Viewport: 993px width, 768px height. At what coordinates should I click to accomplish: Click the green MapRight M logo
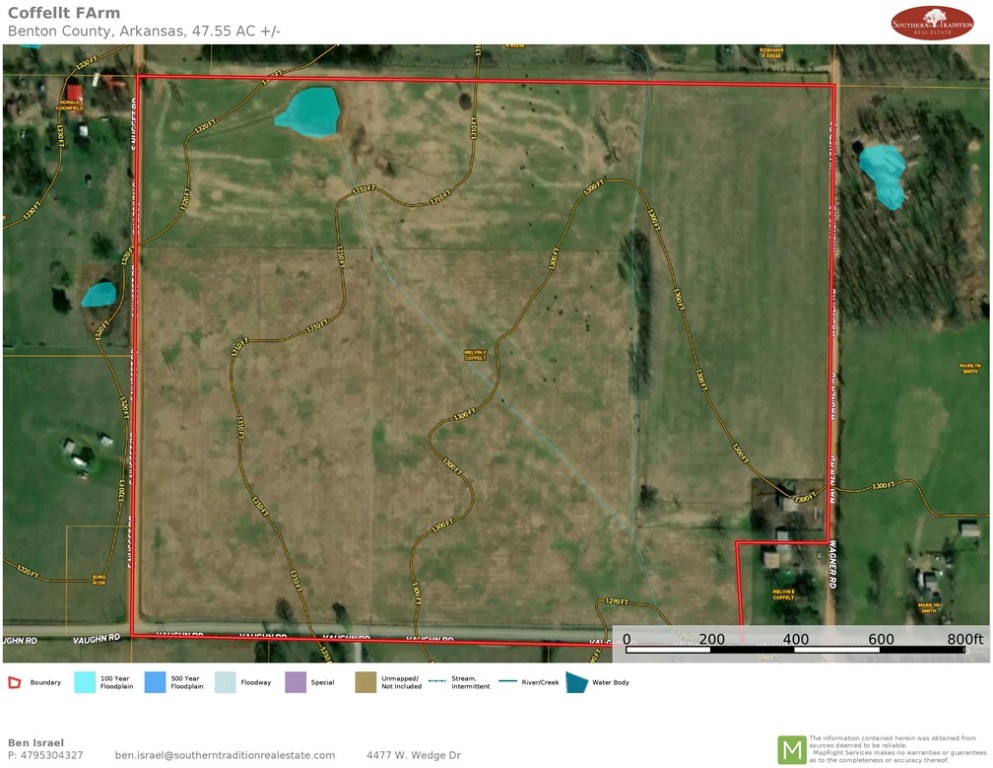[x=792, y=749]
